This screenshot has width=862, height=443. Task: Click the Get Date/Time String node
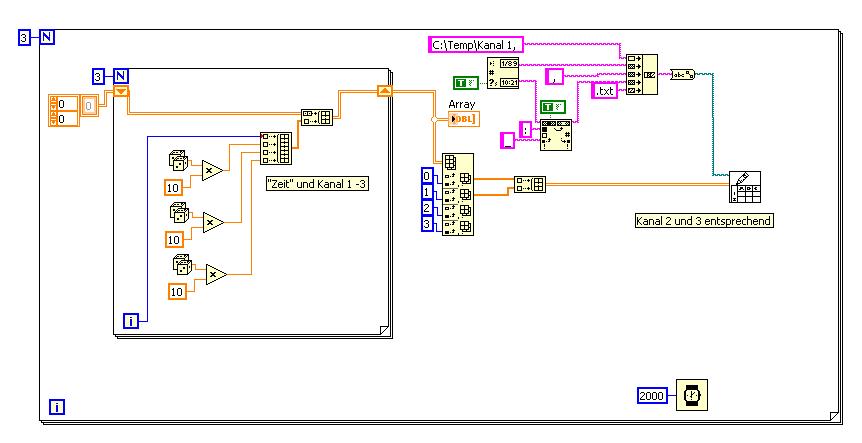(503, 73)
